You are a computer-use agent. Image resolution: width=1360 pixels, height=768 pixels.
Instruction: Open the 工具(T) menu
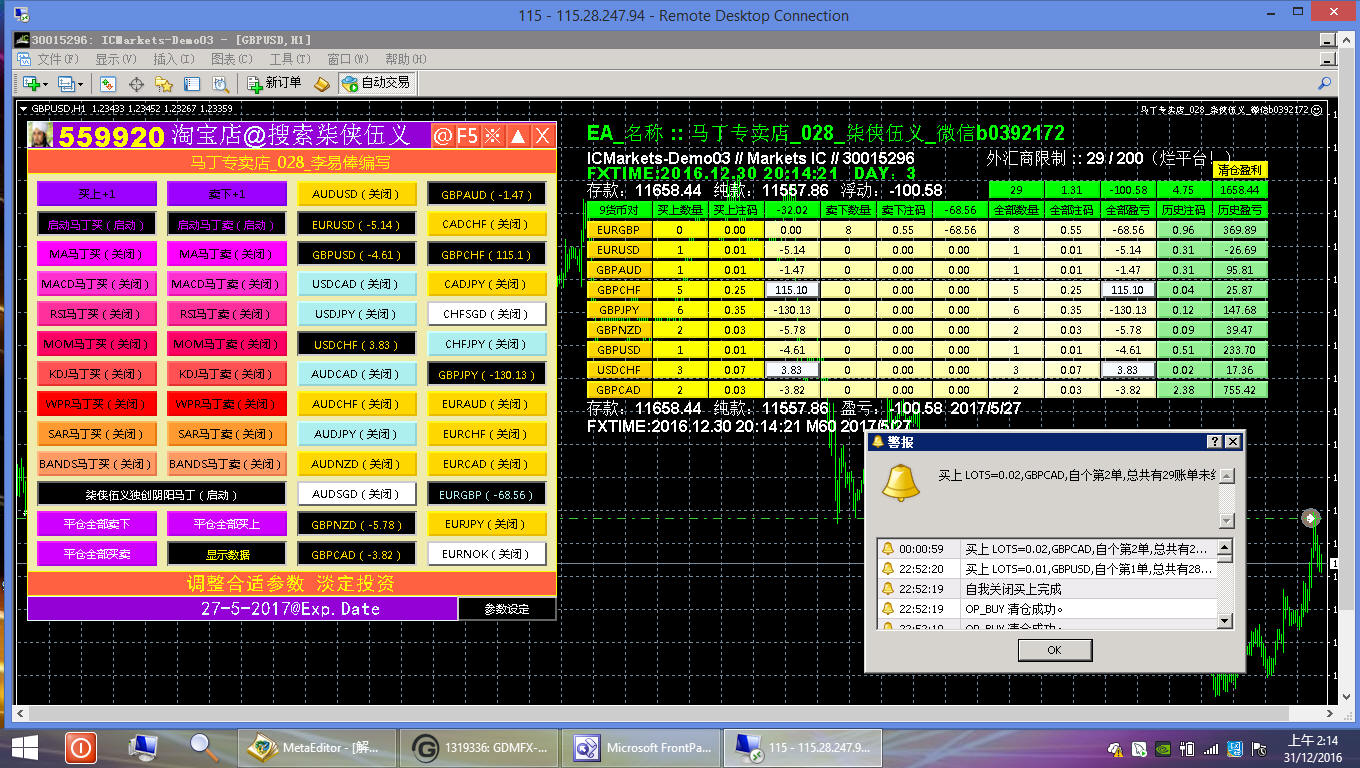pyautogui.click(x=289, y=59)
